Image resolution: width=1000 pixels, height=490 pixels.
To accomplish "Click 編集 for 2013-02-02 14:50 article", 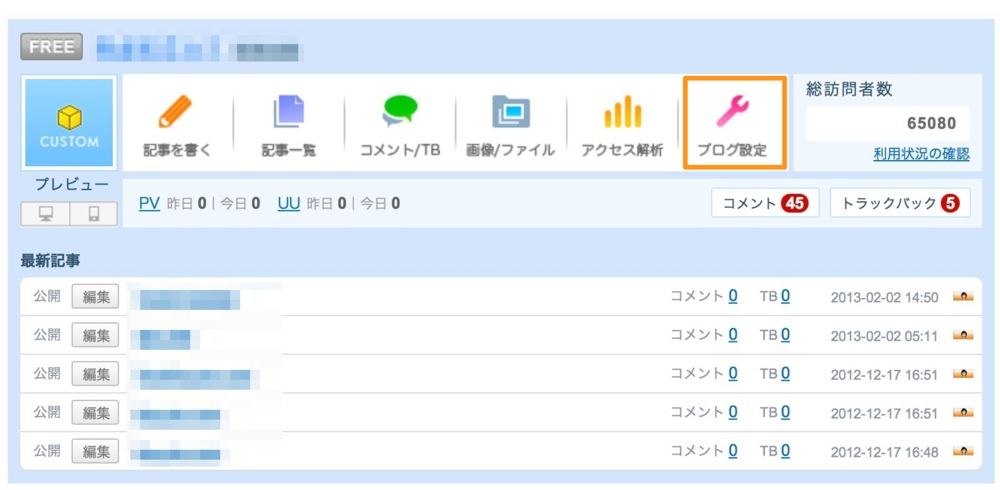I will [x=95, y=297].
